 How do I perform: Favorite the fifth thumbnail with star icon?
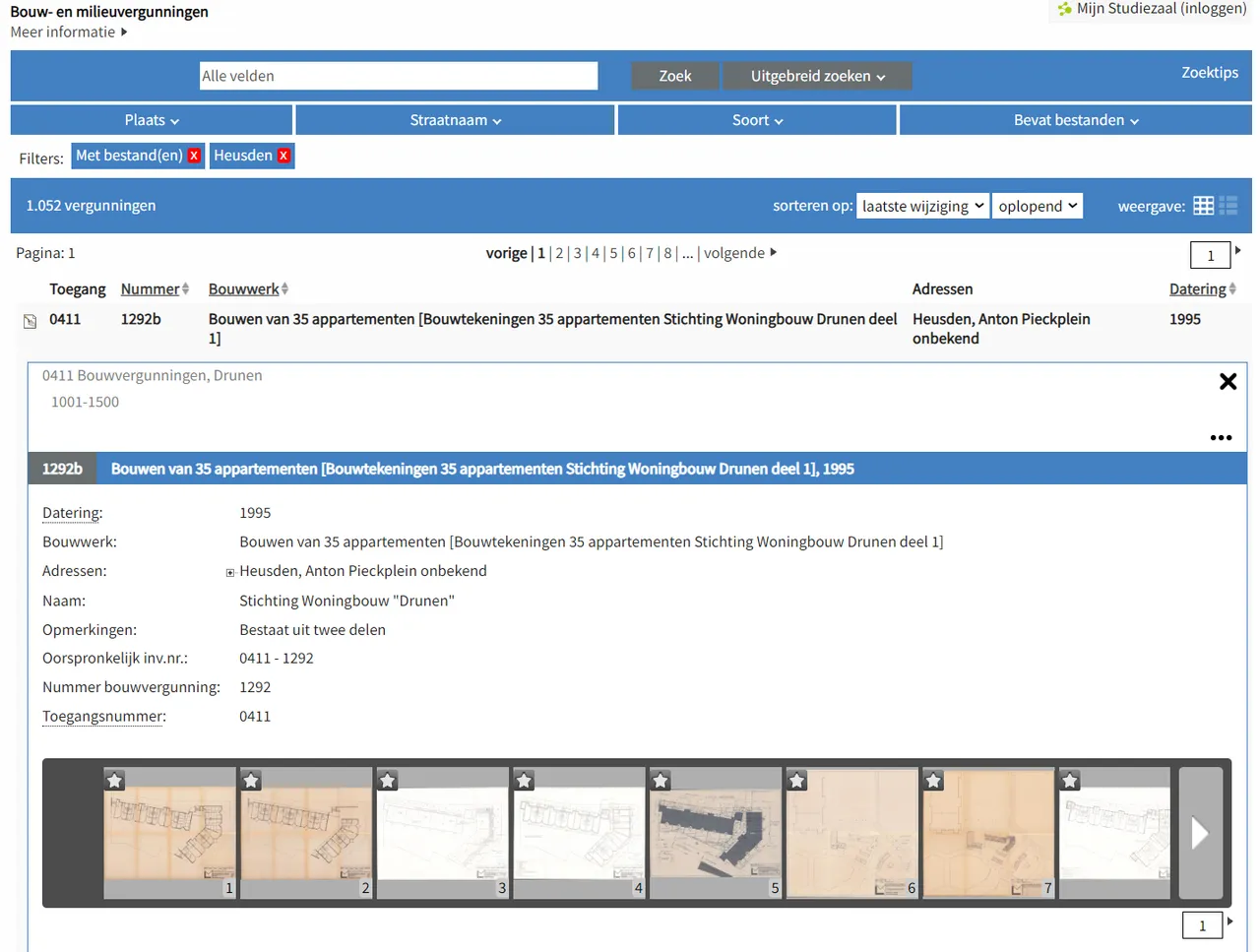coord(661,781)
